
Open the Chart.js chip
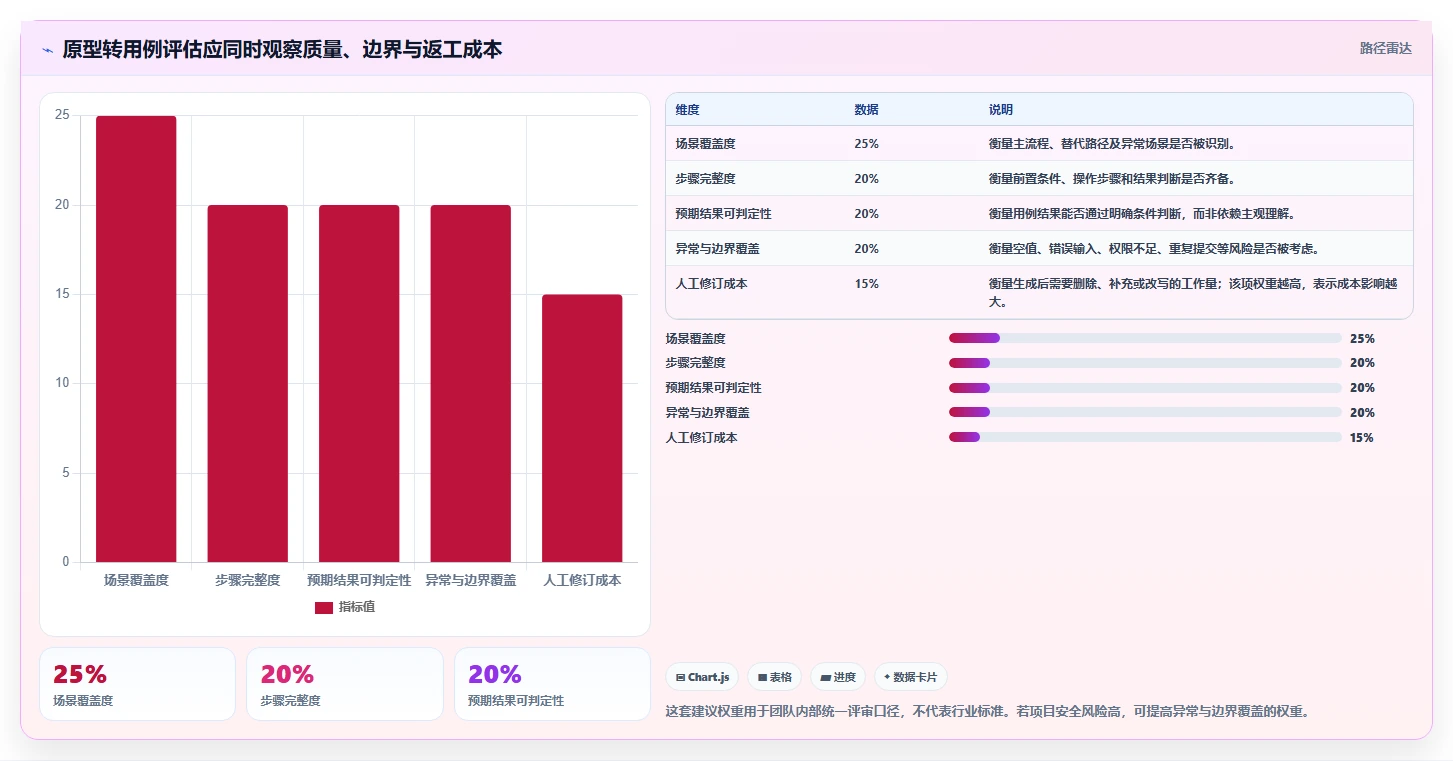[702, 677]
